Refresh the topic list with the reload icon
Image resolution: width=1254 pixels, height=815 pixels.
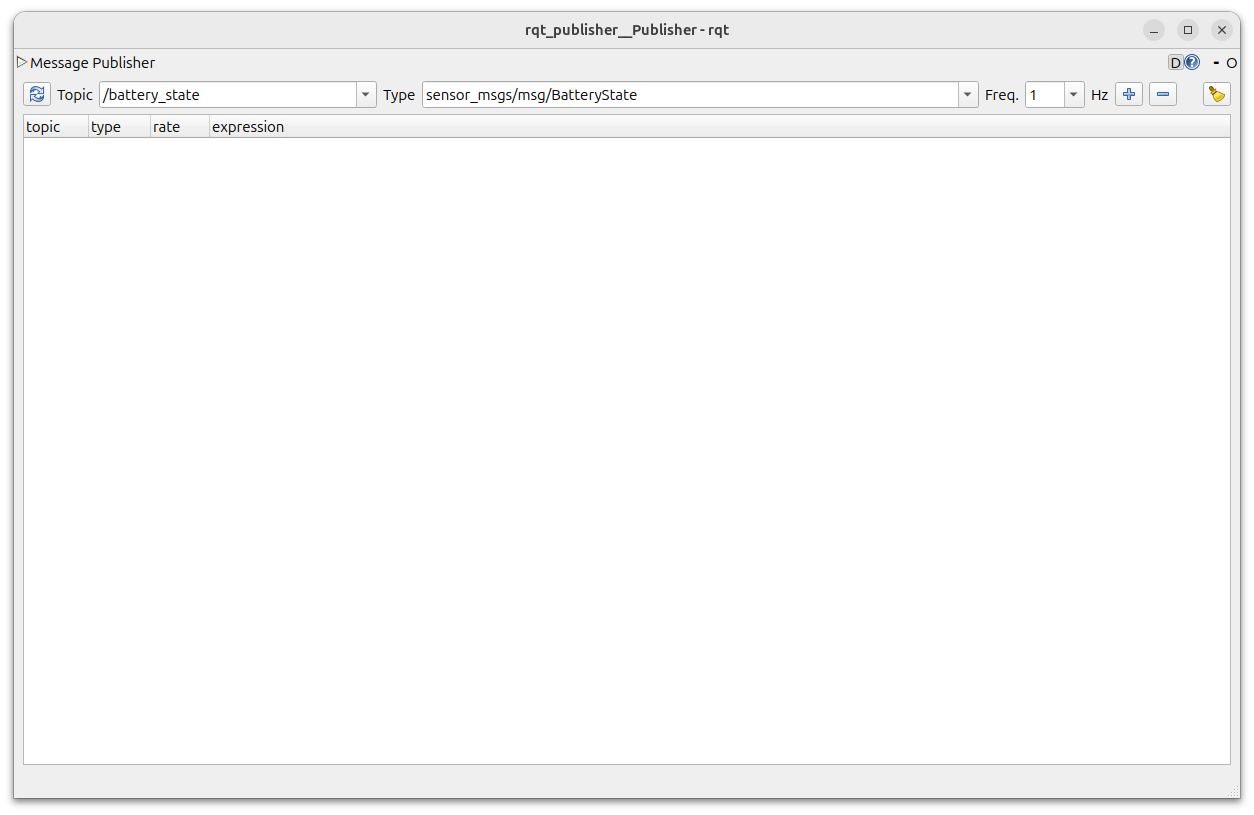click(37, 95)
